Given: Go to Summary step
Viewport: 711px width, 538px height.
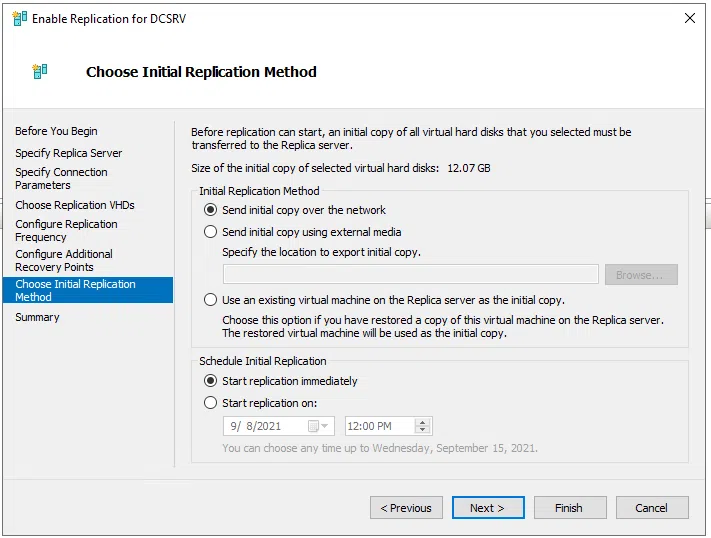Looking at the screenshot, I should click(37, 317).
